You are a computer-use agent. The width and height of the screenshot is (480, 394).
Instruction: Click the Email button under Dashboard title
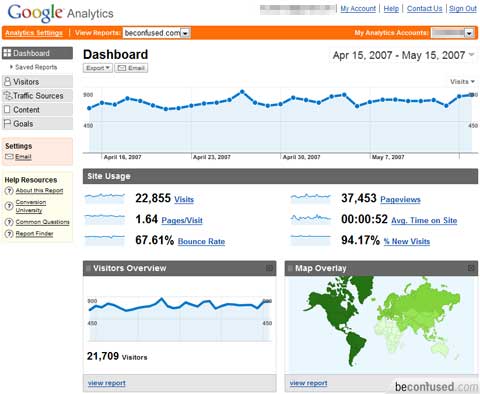[131, 68]
